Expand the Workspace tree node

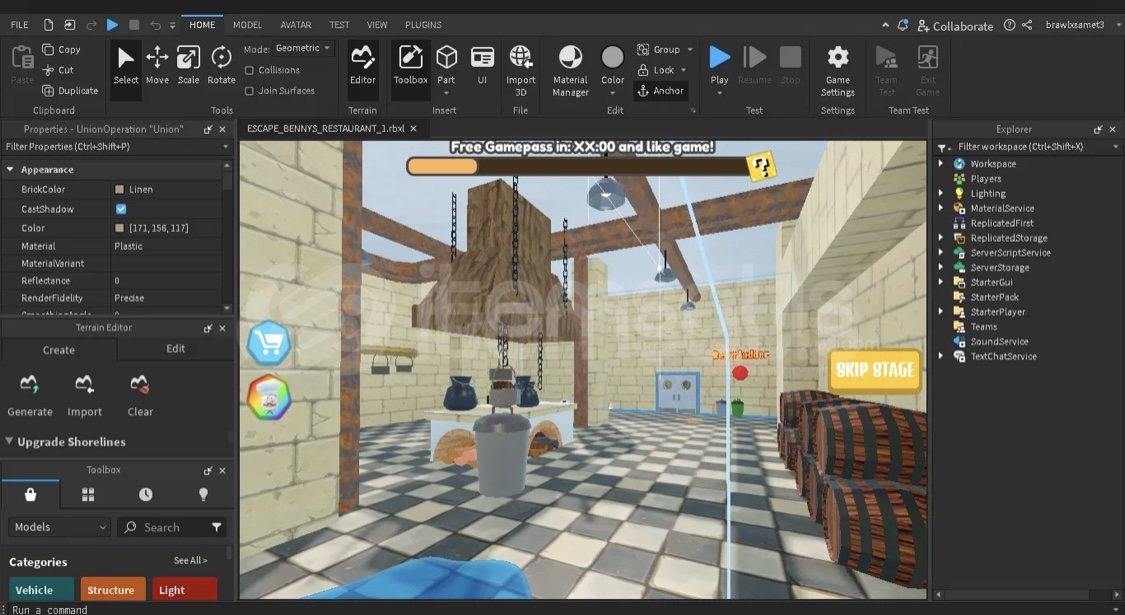(x=941, y=164)
